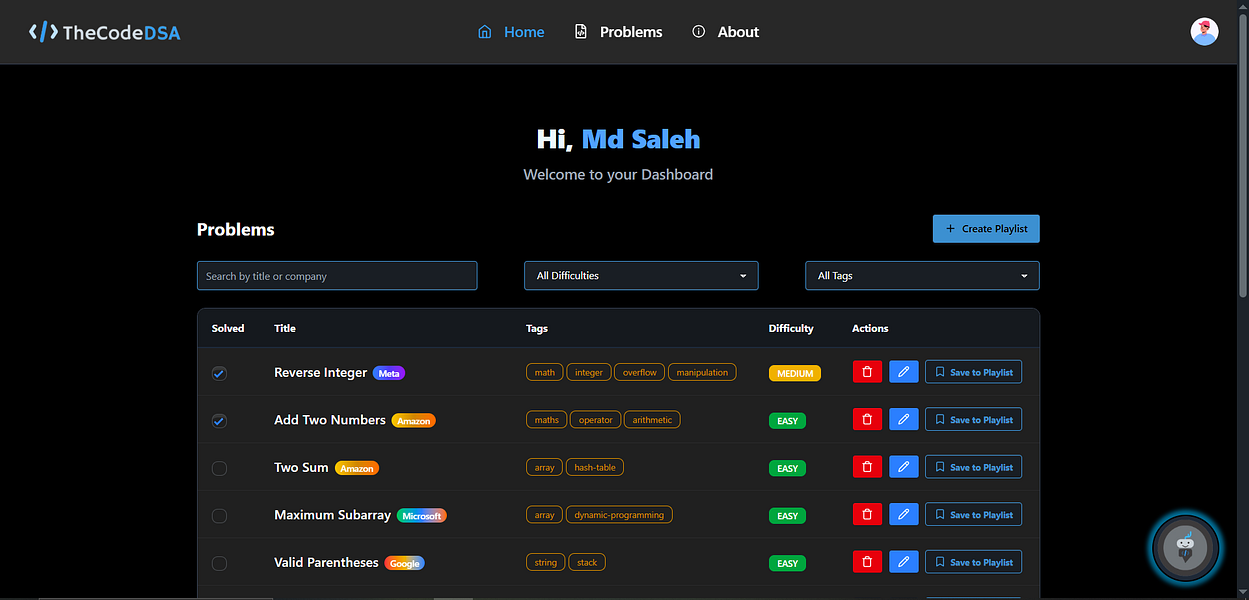Click the Amazon badge beside Two Sum
The height and width of the screenshot is (600, 1249).
357,468
